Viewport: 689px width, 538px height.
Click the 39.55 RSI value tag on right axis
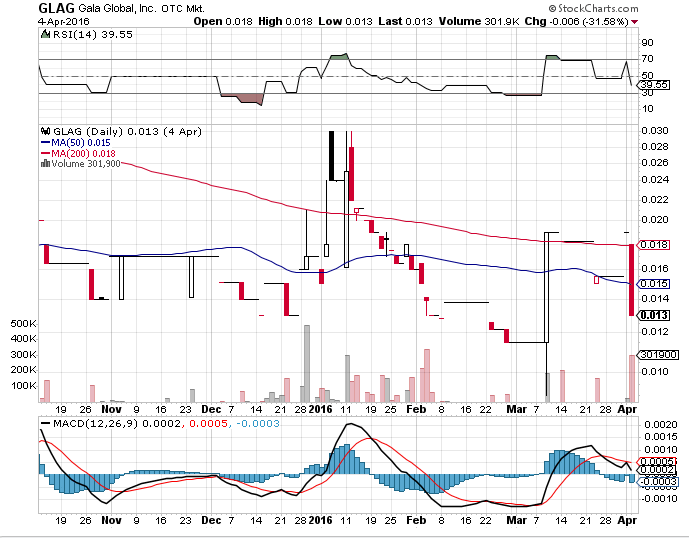654,85
